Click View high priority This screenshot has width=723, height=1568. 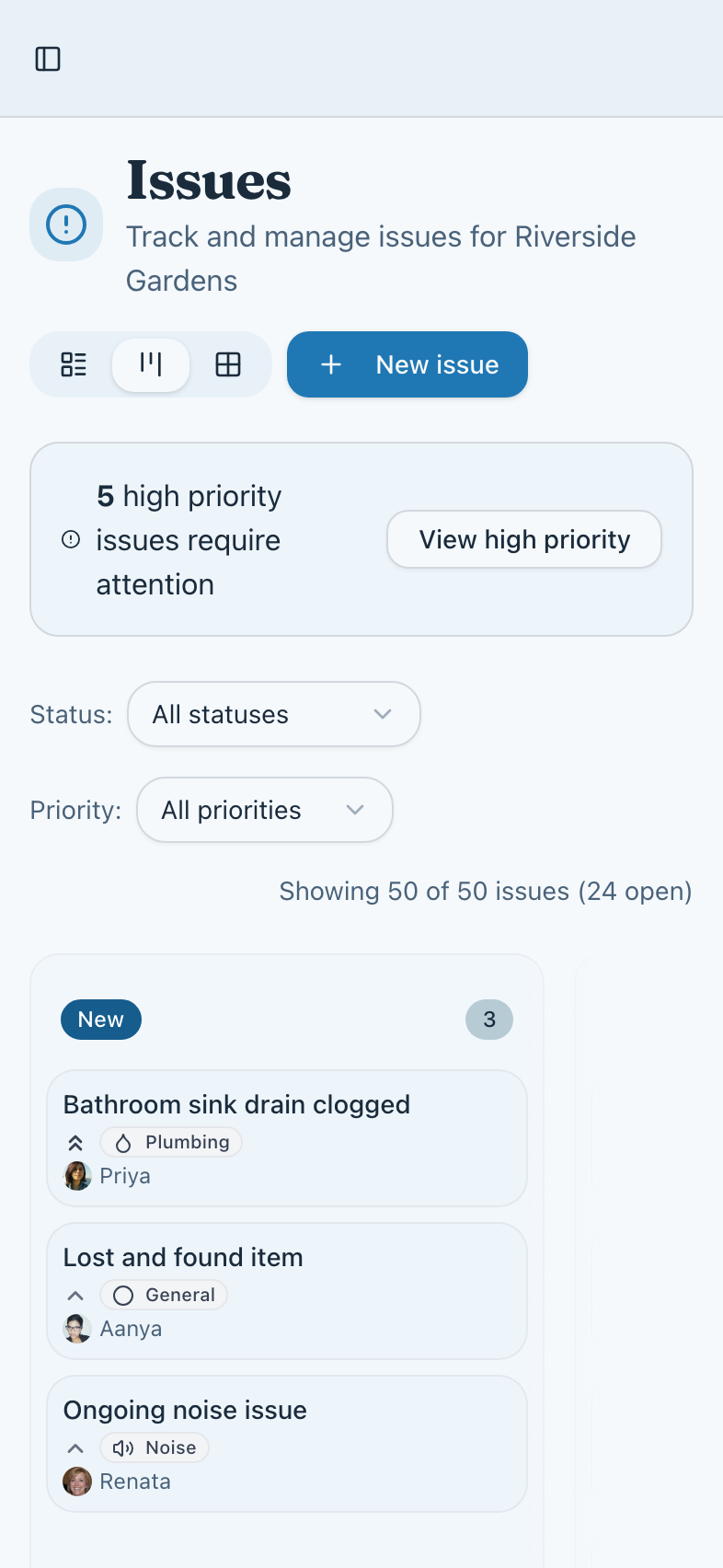[x=523, y=540]
